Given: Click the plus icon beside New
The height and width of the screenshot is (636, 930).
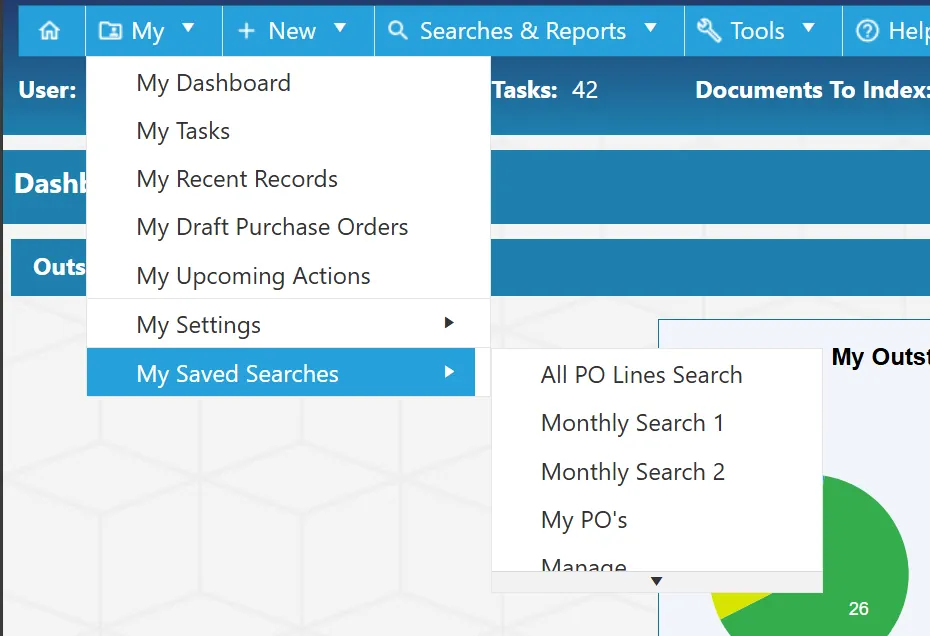Looking at the screenshot, I should pos(246,31).
